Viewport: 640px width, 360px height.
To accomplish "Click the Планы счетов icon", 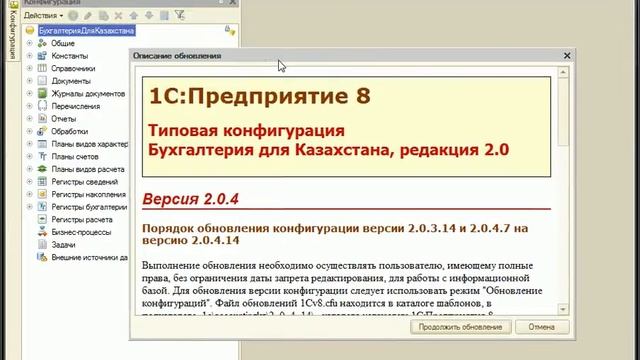I will click(x=42, y=156).
